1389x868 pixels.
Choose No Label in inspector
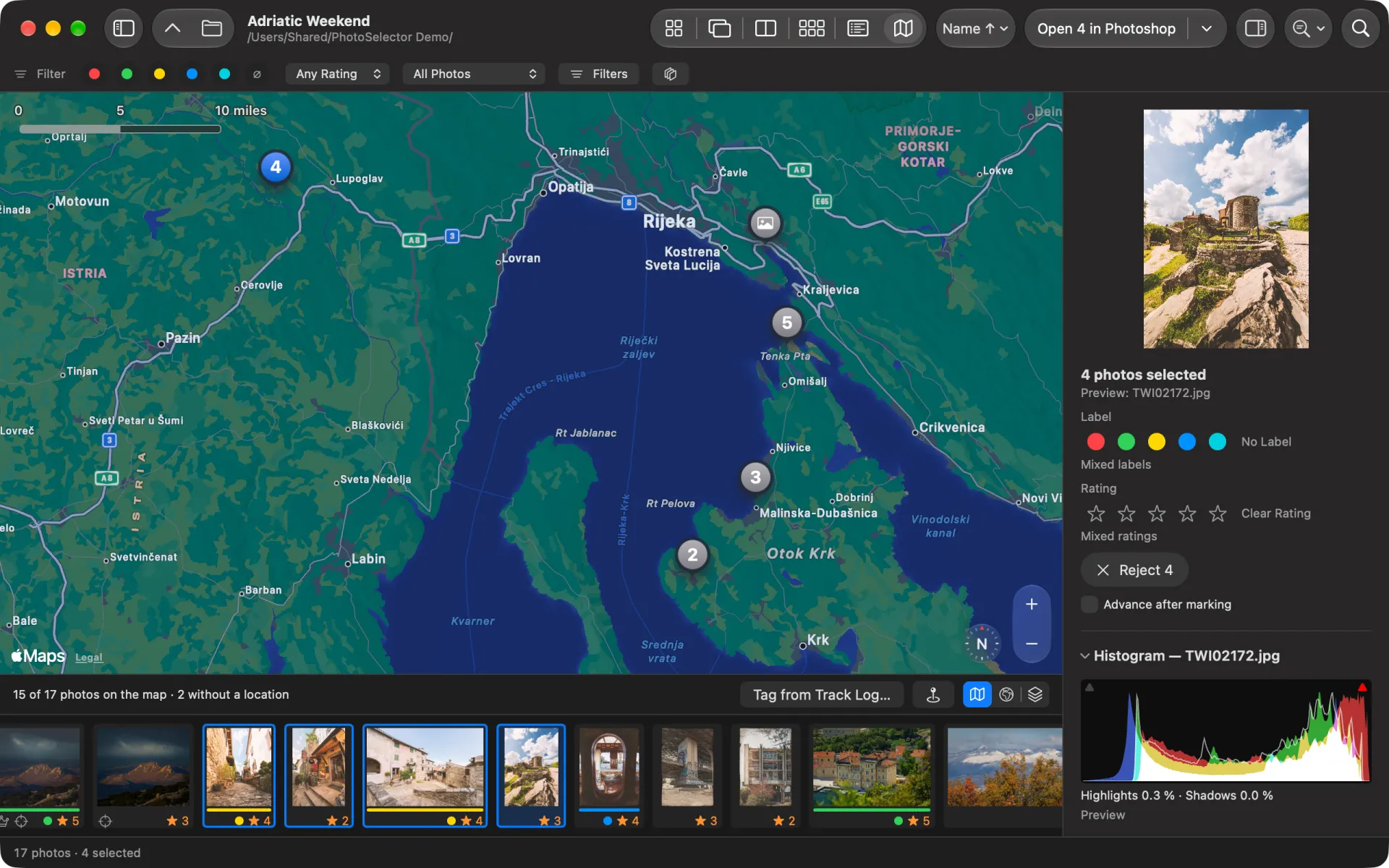pyautogui.click(x=1265, y=441)
